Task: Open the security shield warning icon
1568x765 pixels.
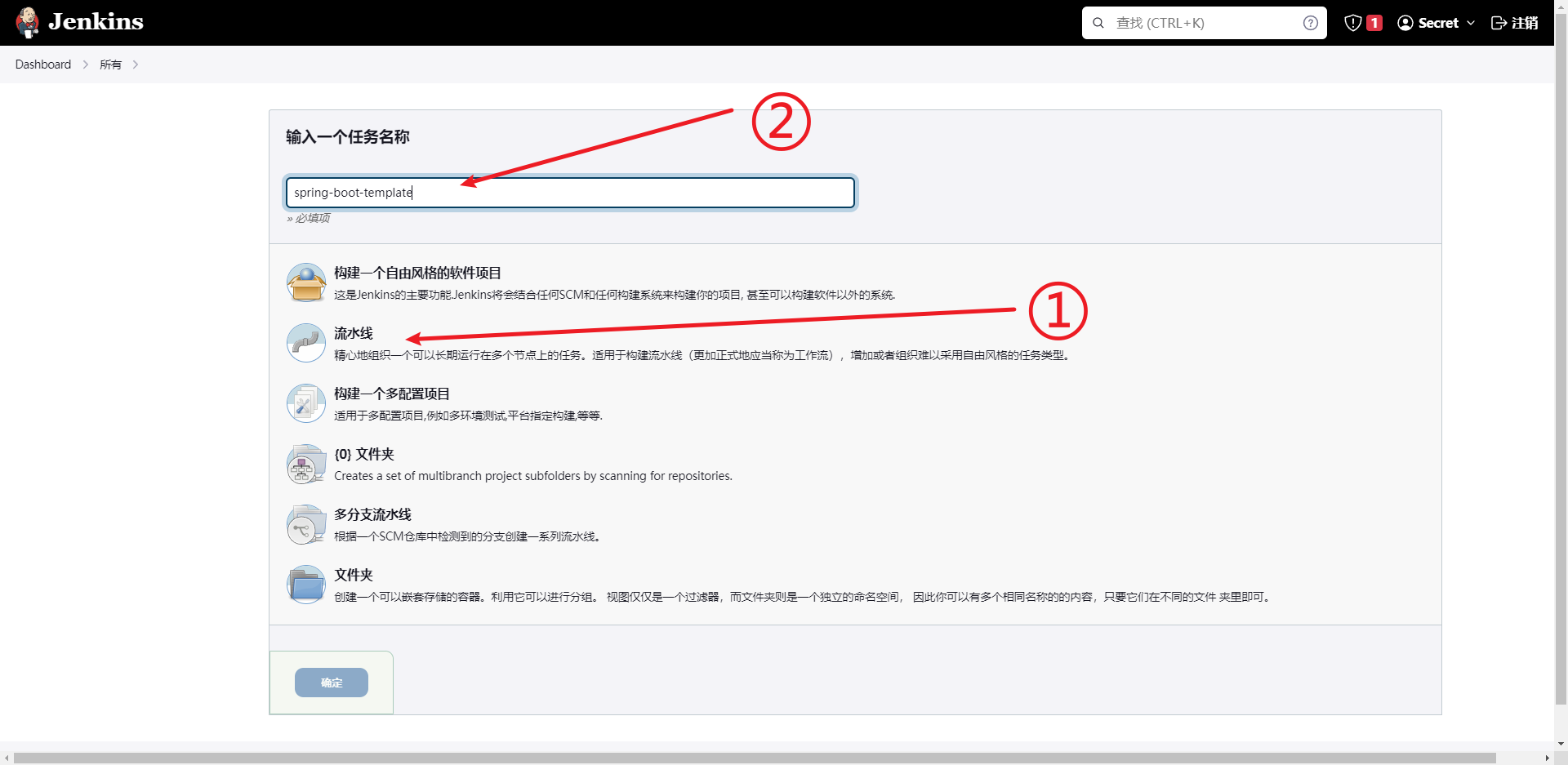Action: [1353, 23]
